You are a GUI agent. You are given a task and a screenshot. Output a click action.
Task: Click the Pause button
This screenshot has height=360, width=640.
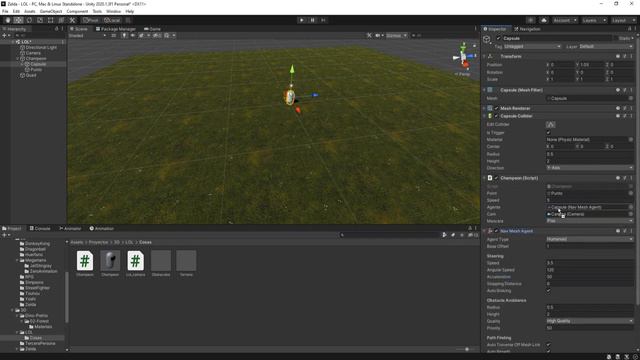pyautogui.click(x=312, y=20)
